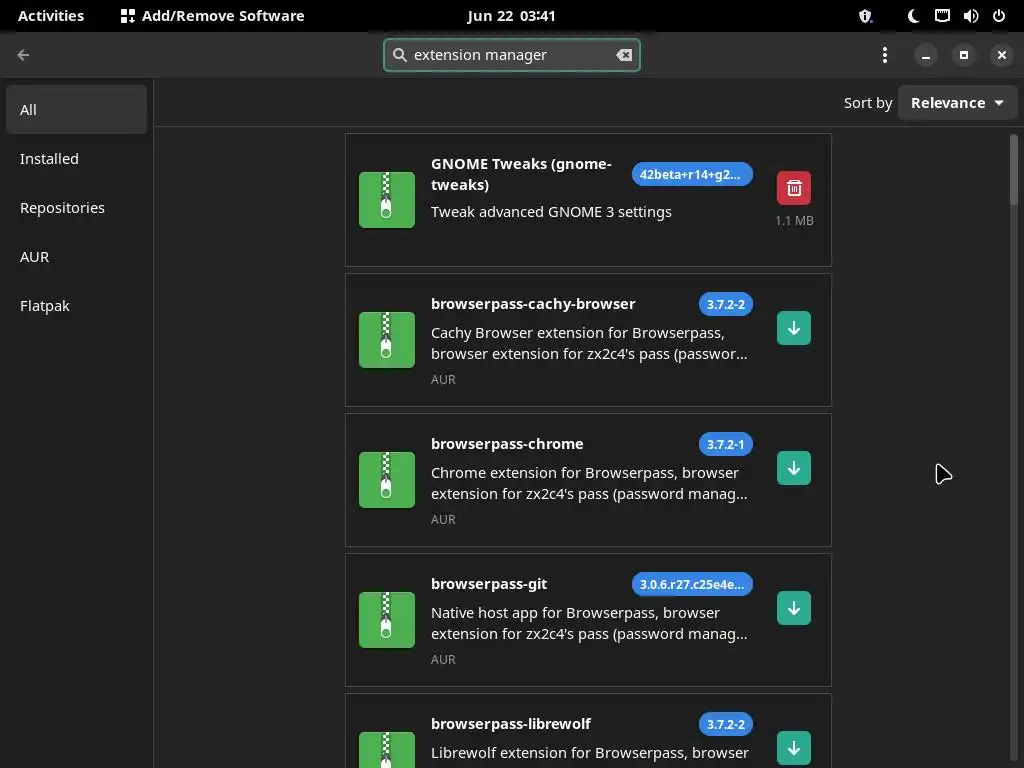Open the Sort by Relevance dropdown
Image resolution: width=1024 pixels, height=768 pixels.
[957, 103]
